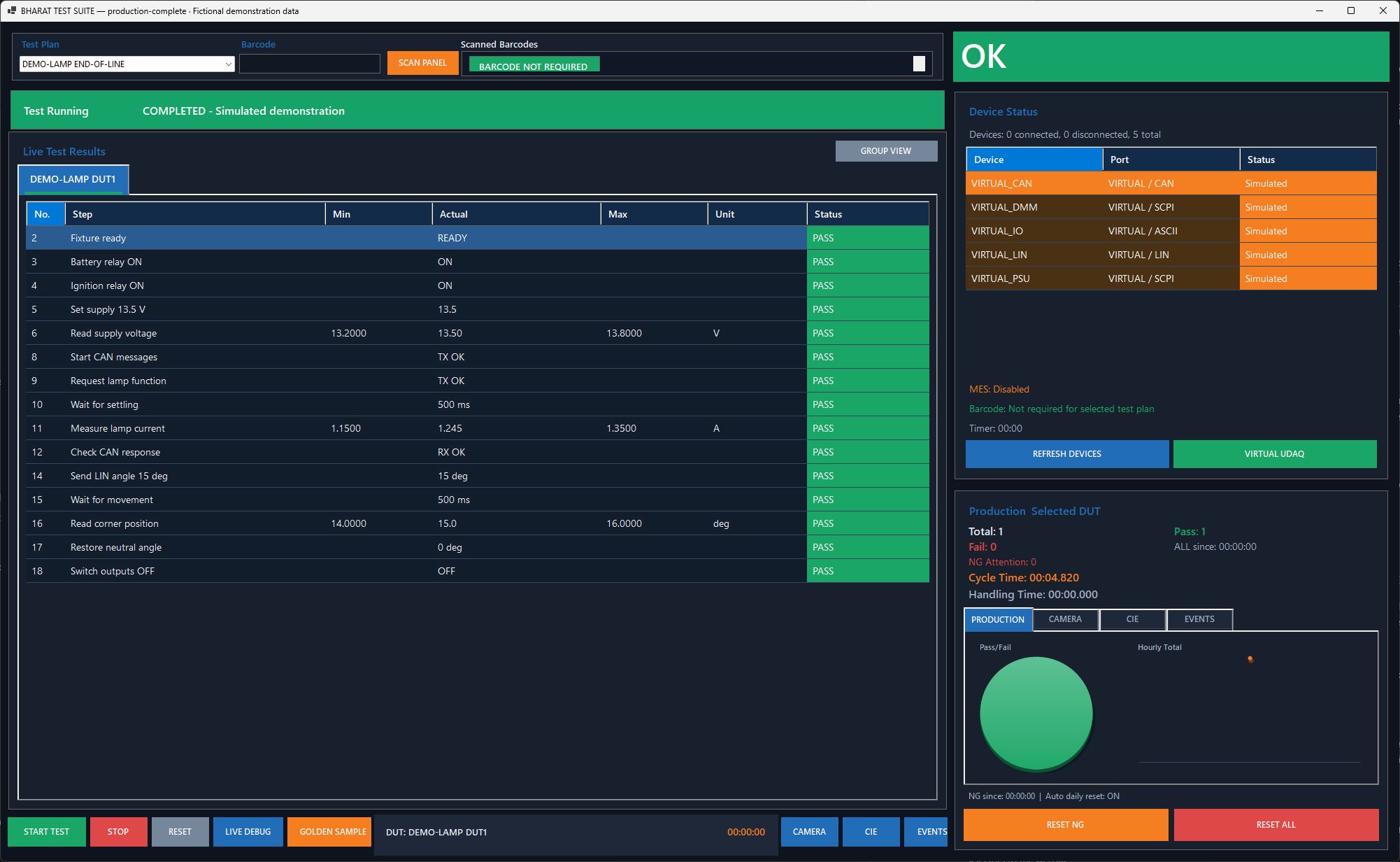Screen dimensions: 1400x862
Task: Open VIRTUAL UDAQ
Action: tap(1275, 454)
